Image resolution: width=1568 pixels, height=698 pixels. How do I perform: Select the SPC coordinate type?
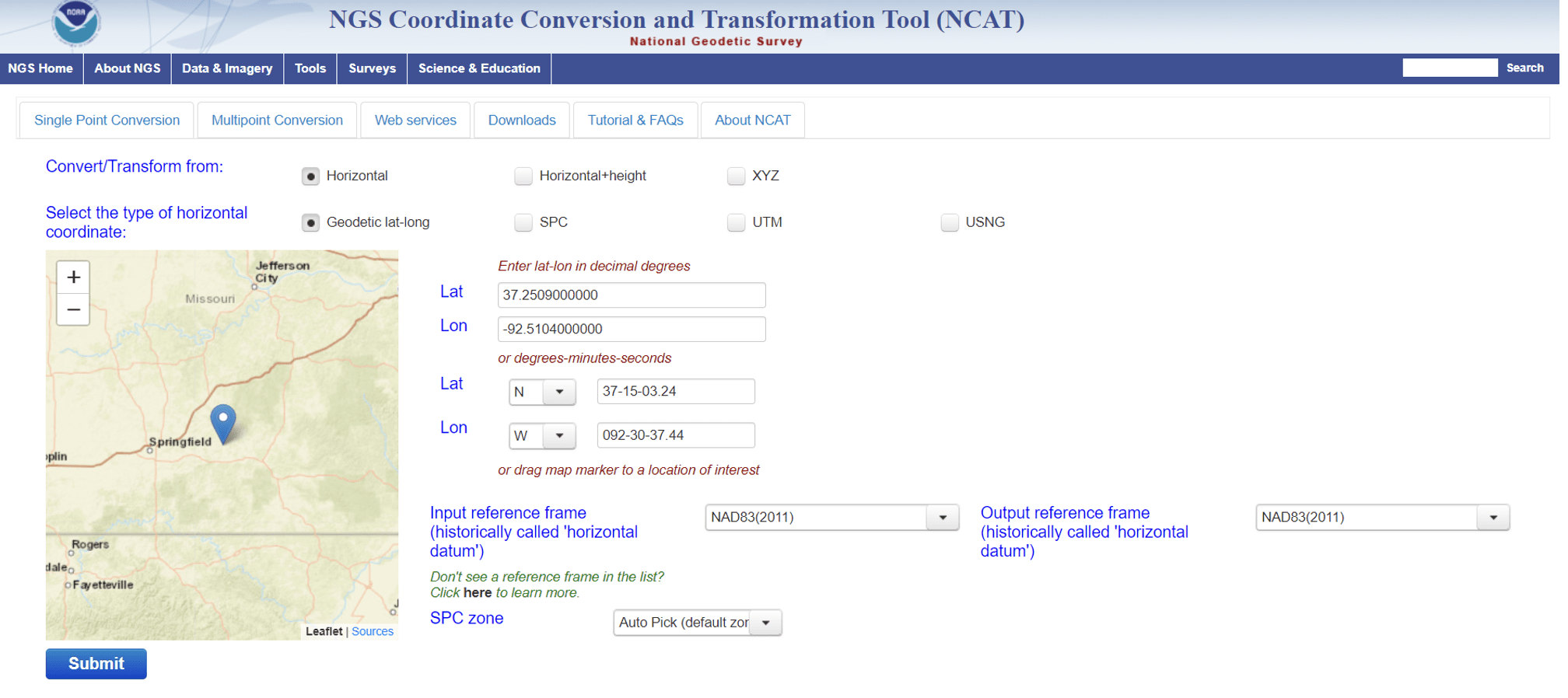[523, 223]
